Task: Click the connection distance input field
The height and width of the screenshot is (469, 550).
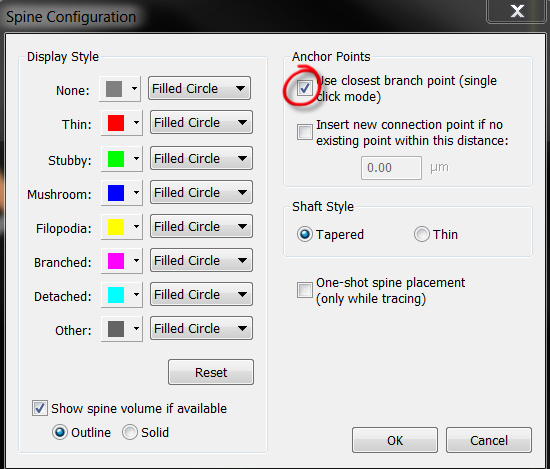Action: point(391,168)
